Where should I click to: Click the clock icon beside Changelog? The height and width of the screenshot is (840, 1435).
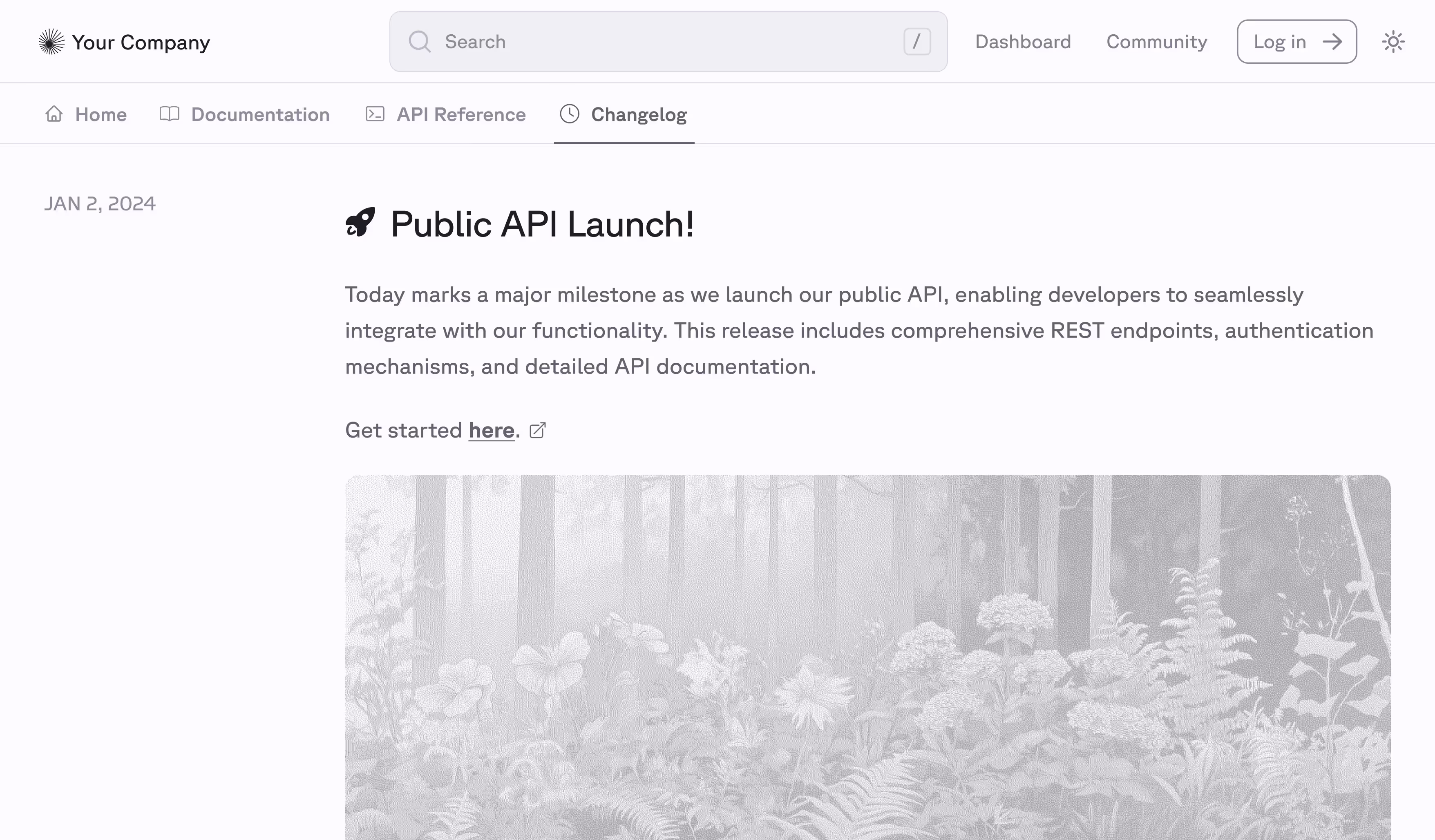click(570, 114)
